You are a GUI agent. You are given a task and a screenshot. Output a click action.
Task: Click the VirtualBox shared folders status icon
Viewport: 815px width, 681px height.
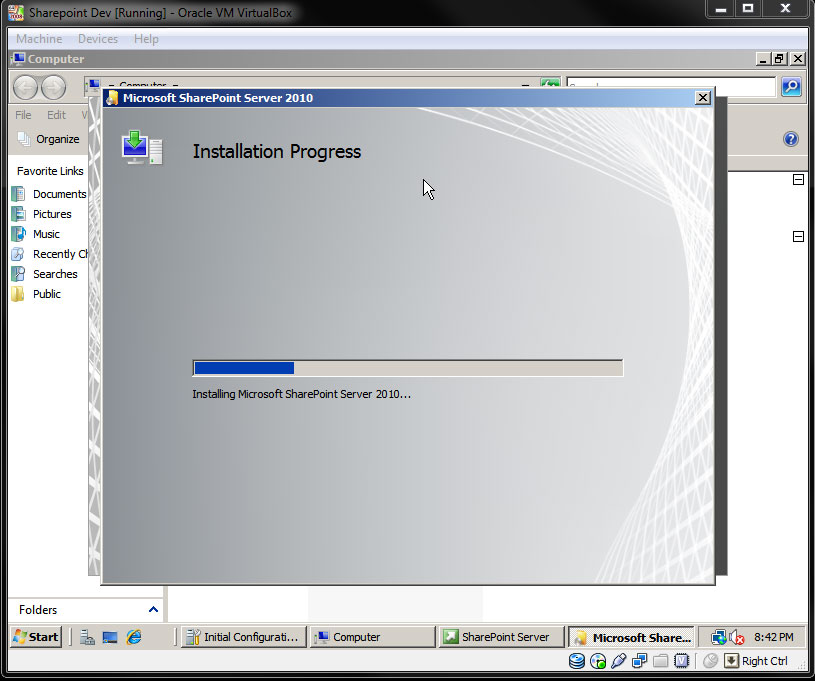coord(660,661)
